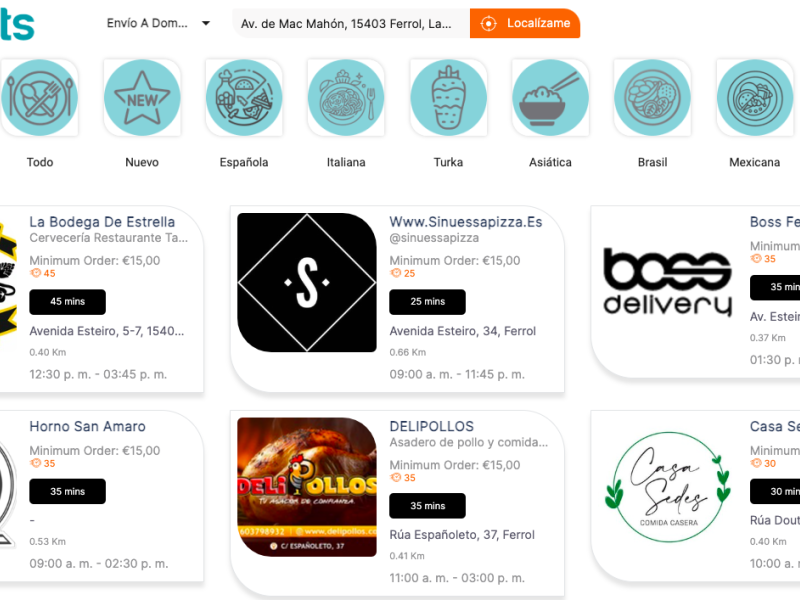Click the Casa Sedes logo thumbnail
The height and width of the screenshot is (600, 800).
tap(667, 487)
